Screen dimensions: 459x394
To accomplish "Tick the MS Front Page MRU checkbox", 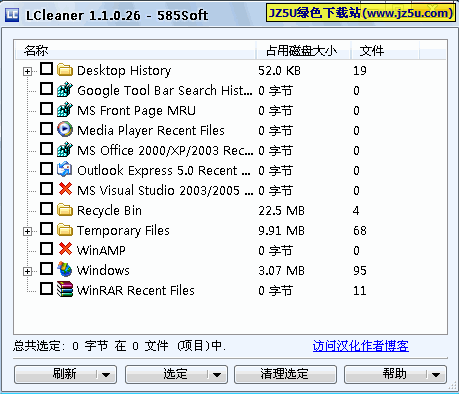I will coord(46,109).
